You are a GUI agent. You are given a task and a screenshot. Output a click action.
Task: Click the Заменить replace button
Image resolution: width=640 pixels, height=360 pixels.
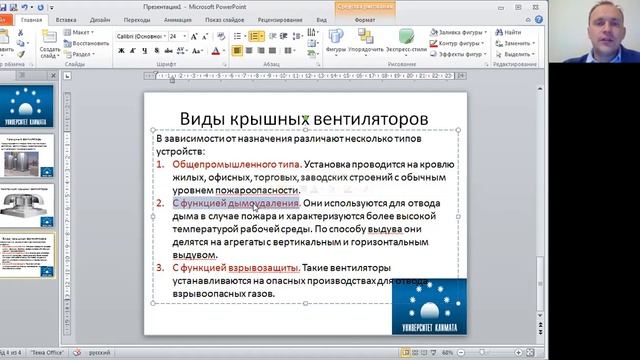click(515, 43)
